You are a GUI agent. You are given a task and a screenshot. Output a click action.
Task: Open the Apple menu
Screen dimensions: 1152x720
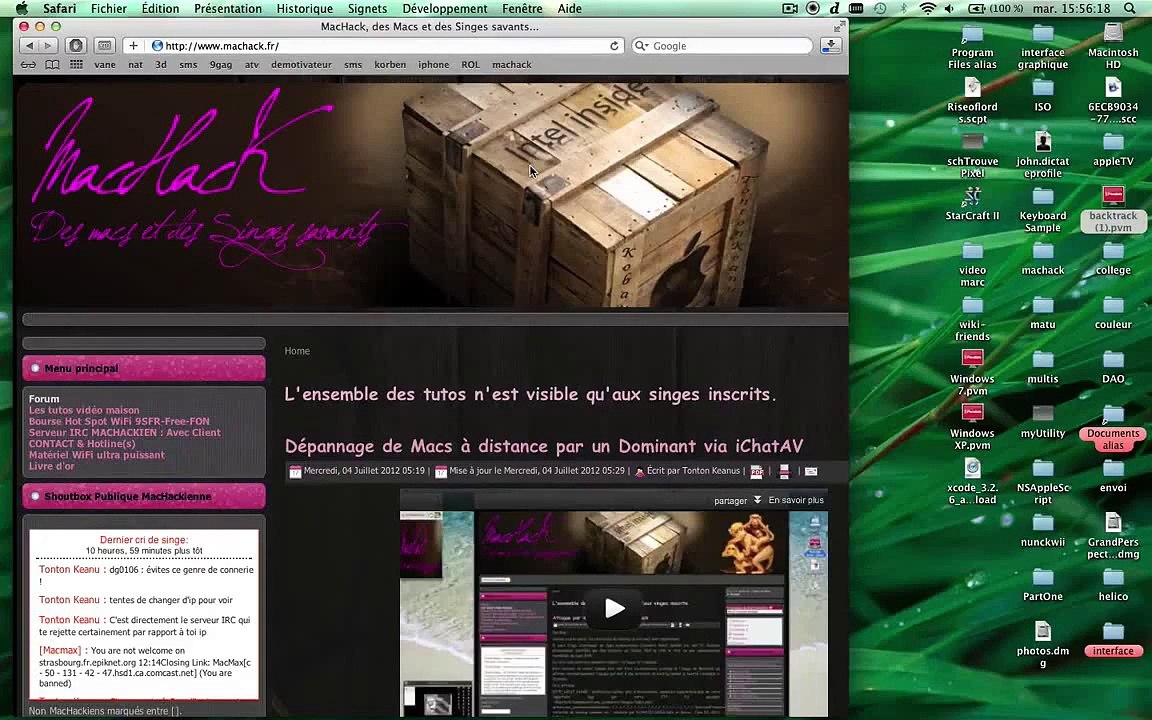tap(22, 9)
